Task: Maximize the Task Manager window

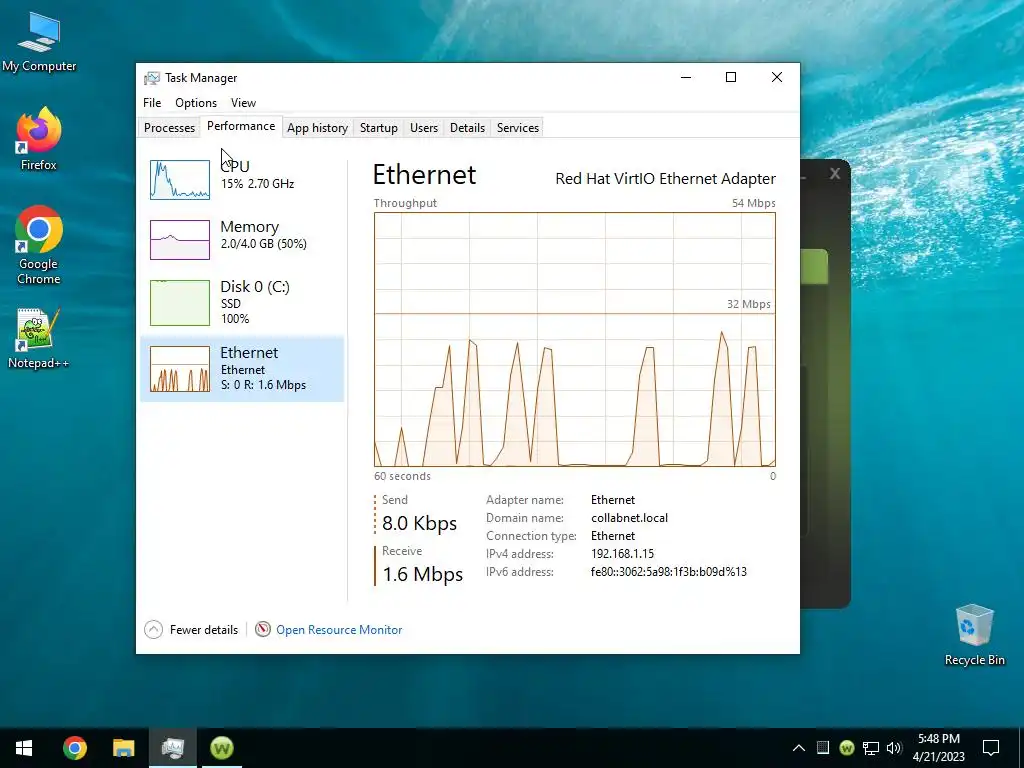Action: click(731, 77)
